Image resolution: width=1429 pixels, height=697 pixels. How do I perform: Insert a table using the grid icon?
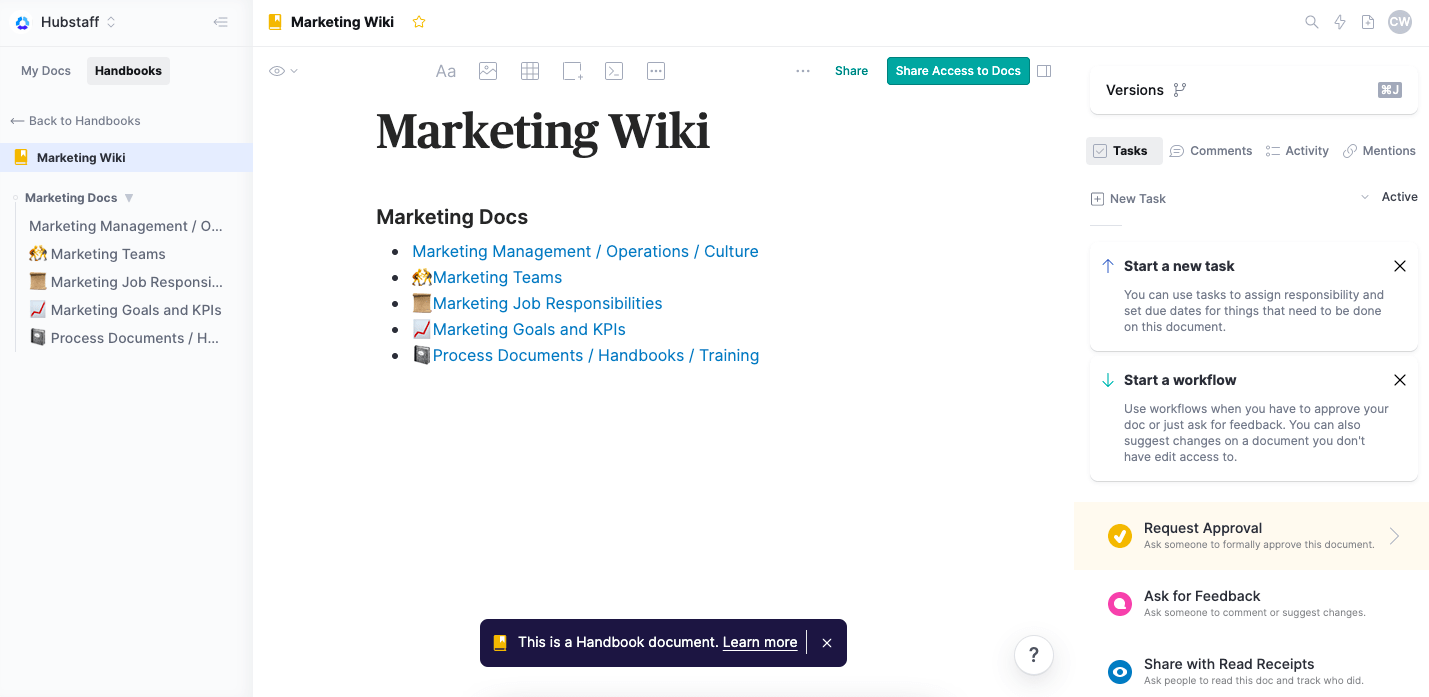(530, 71)
